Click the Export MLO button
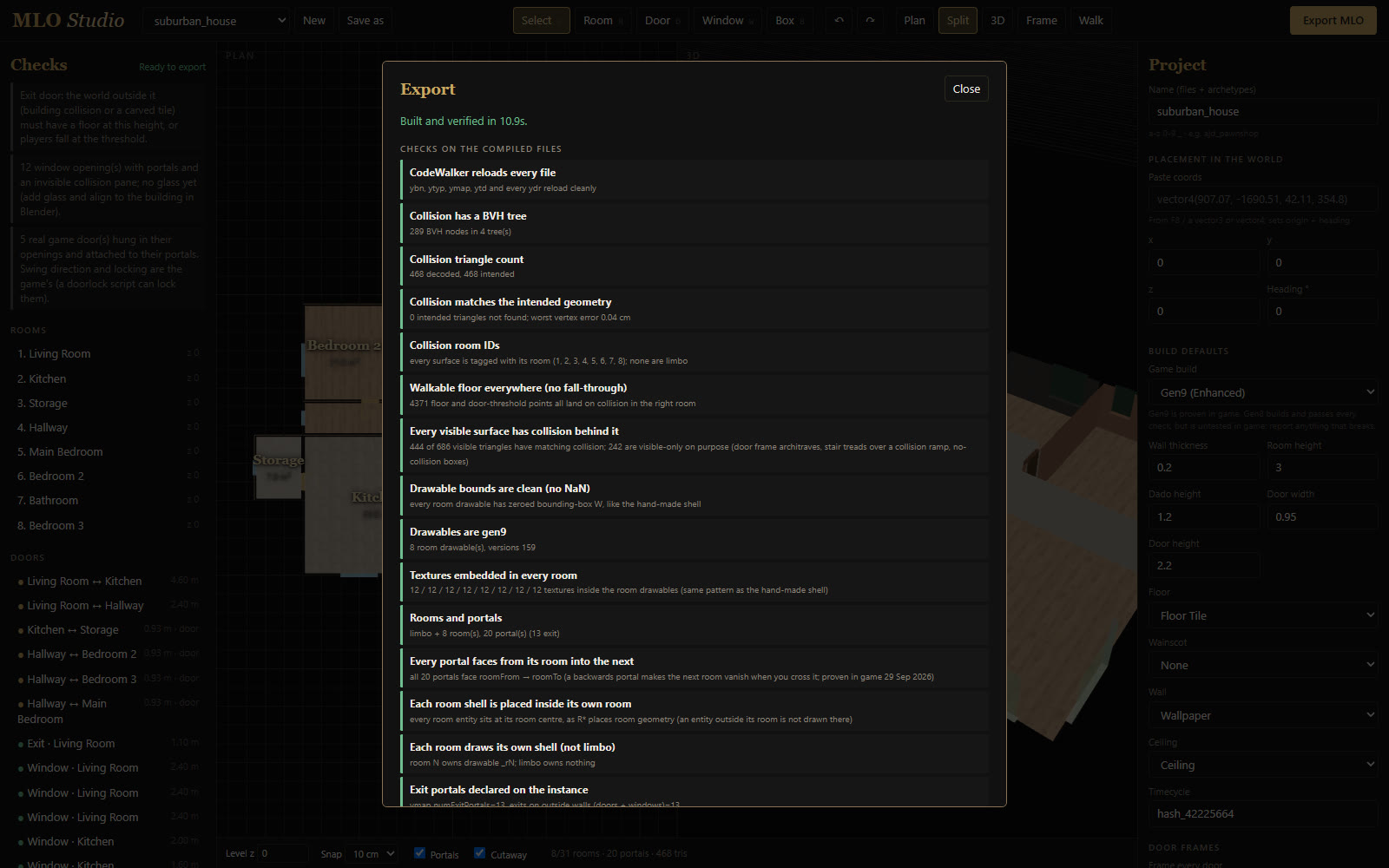The height and width of the screenshot is (868, 1389). pyautogui.click(x=1333, y=21)
